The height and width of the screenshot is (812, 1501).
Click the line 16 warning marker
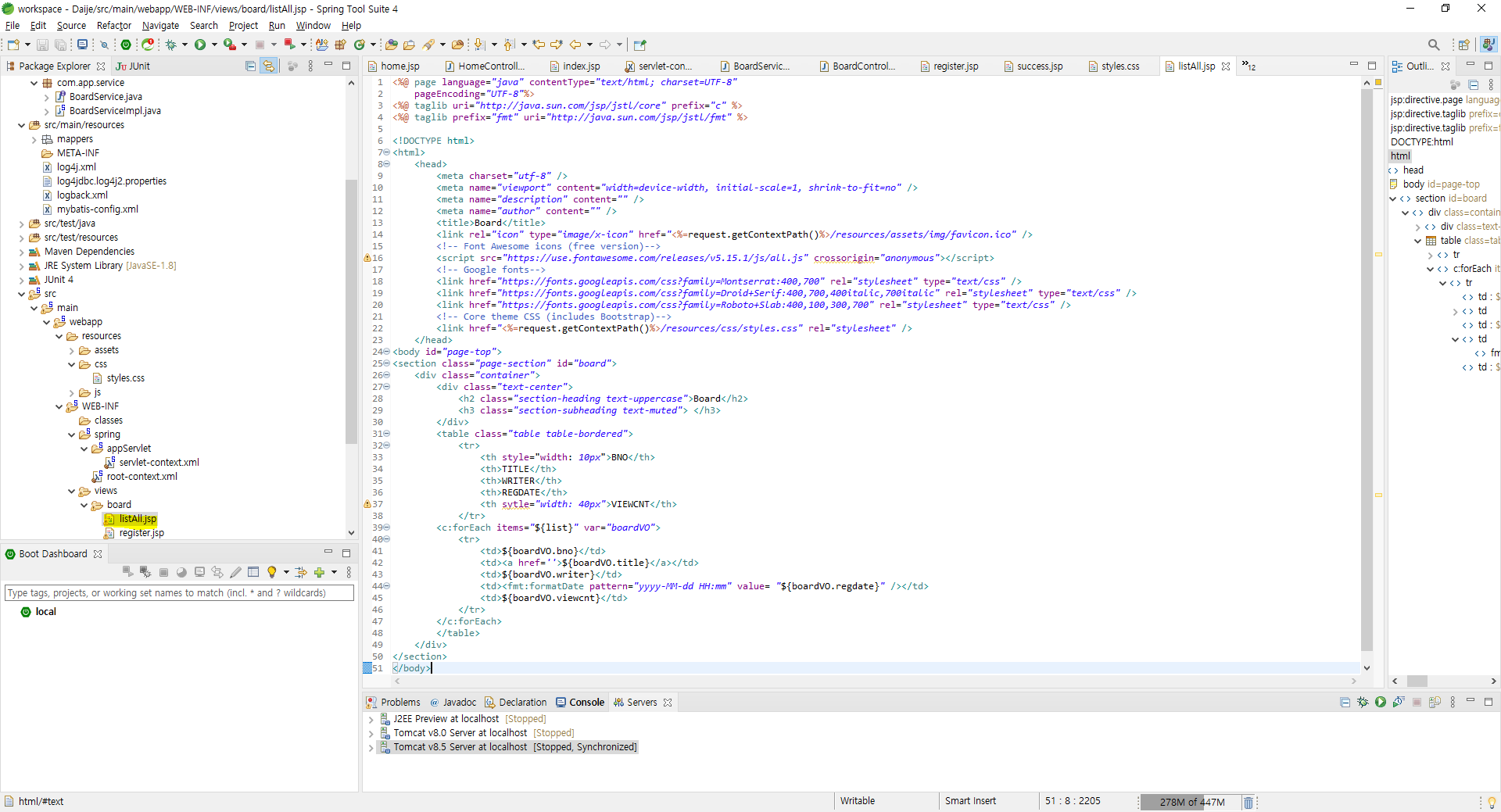click(367, 258)
